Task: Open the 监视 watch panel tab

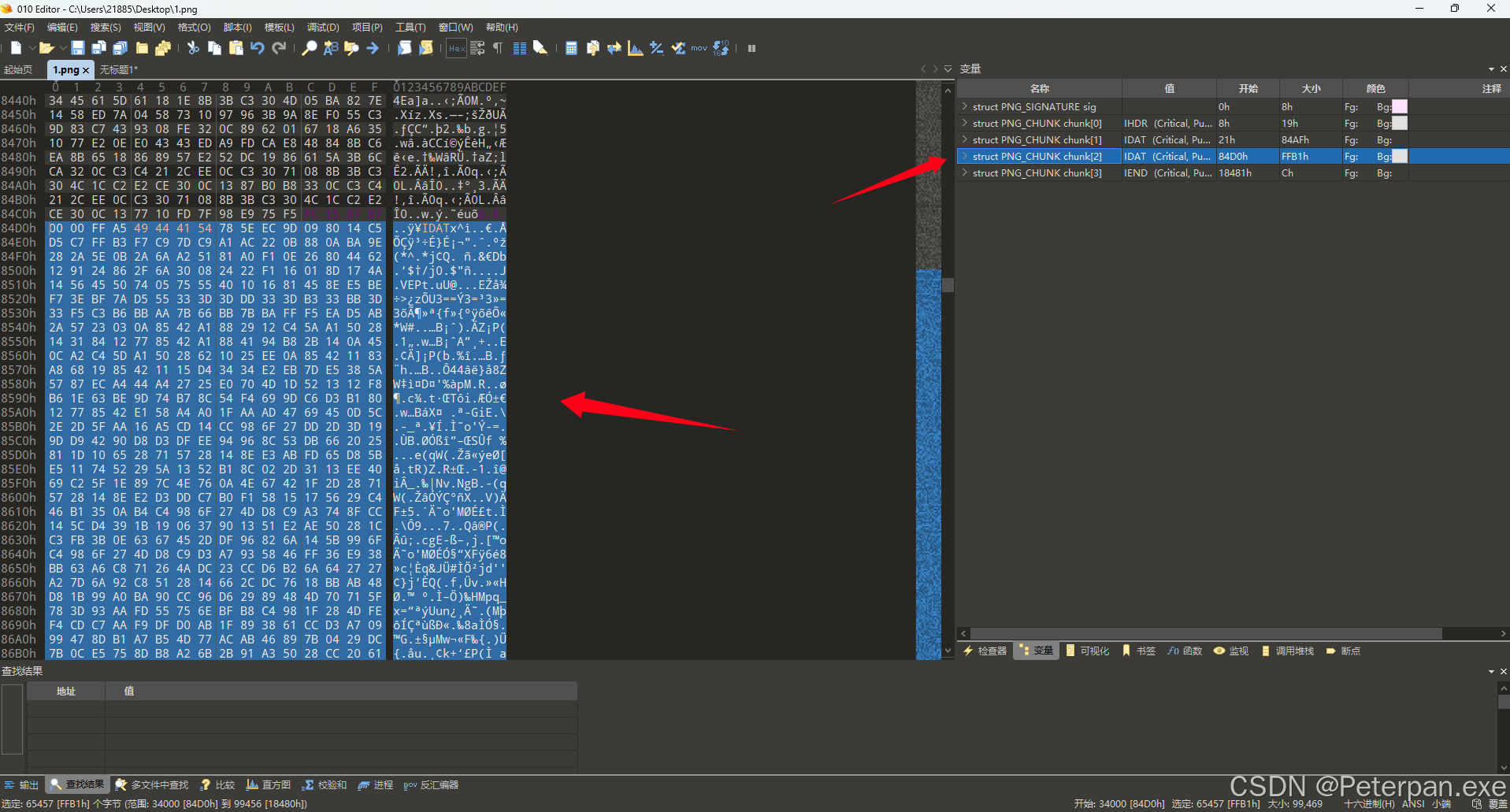Action: tap(1231, 651)
